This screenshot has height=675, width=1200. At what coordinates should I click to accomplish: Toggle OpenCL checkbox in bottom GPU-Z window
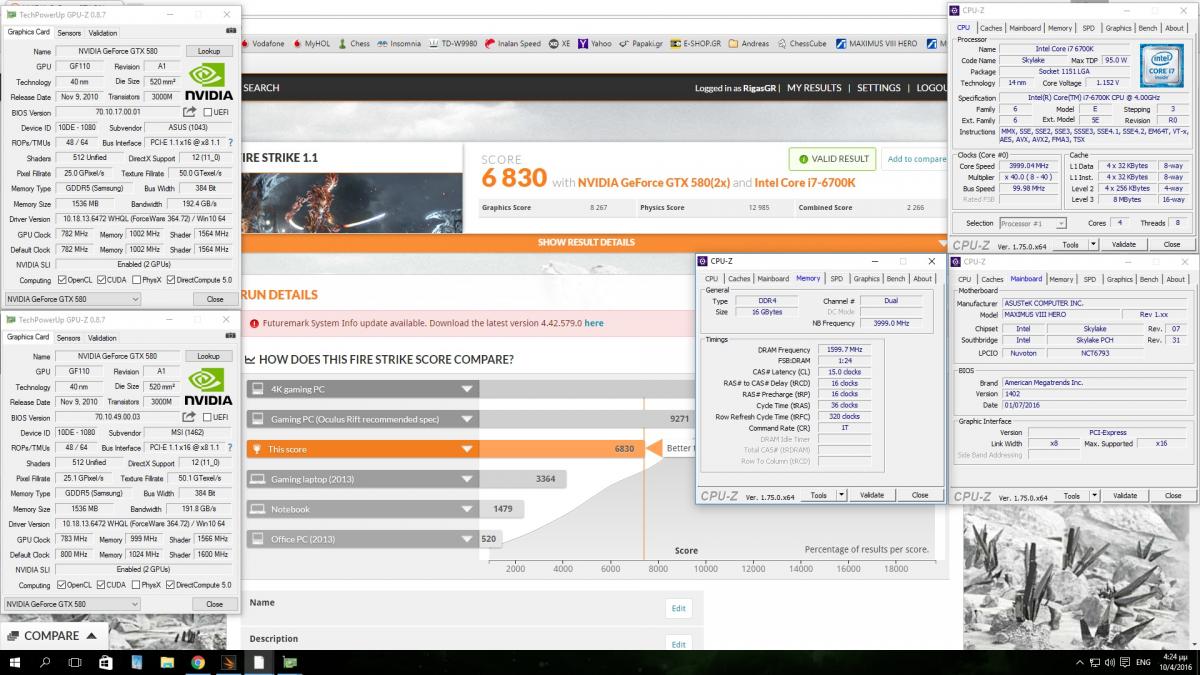pyautogui.click(x=62, y=585)
